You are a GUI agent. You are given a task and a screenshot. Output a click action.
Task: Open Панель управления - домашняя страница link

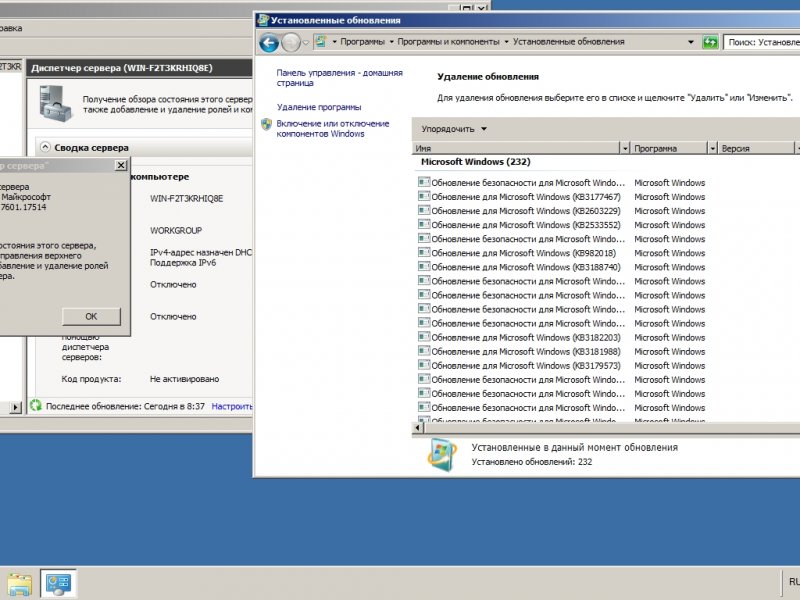tap(339, 78)
